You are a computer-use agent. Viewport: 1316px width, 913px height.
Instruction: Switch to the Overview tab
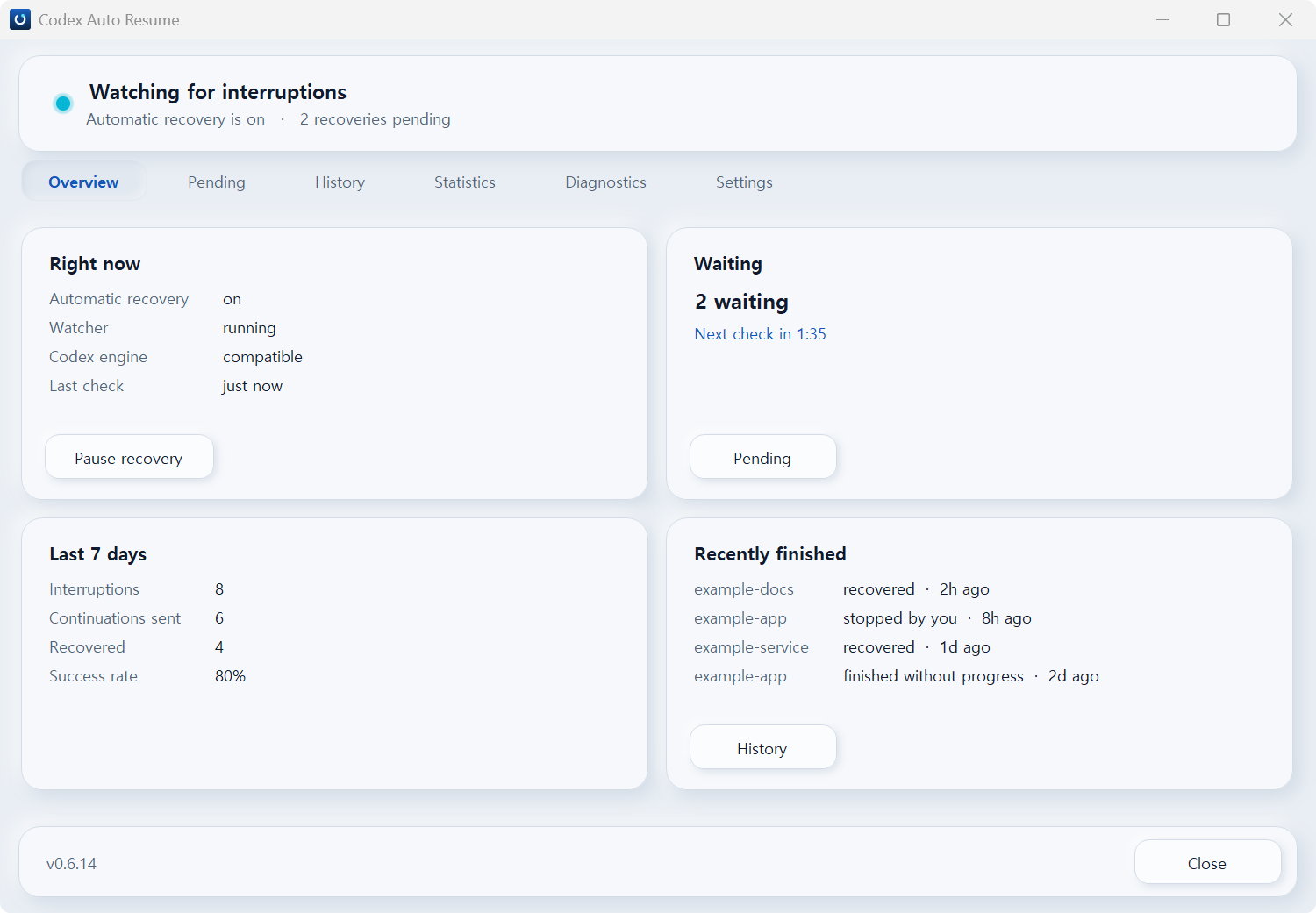(83, 182)
